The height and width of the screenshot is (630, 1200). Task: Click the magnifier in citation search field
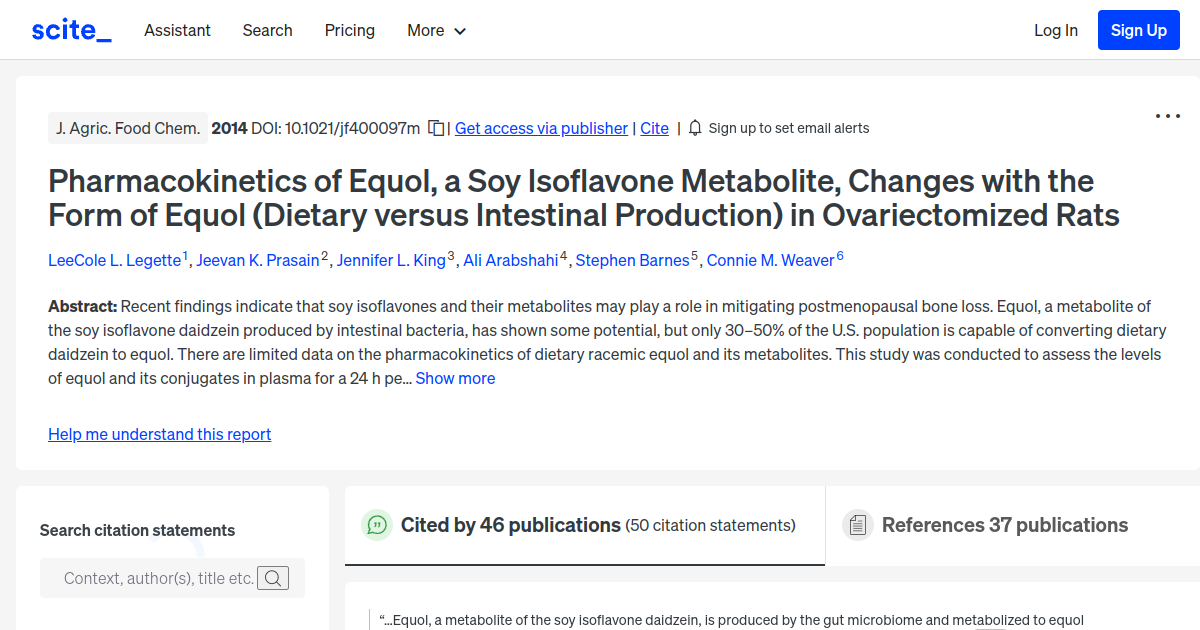(273, 578)
